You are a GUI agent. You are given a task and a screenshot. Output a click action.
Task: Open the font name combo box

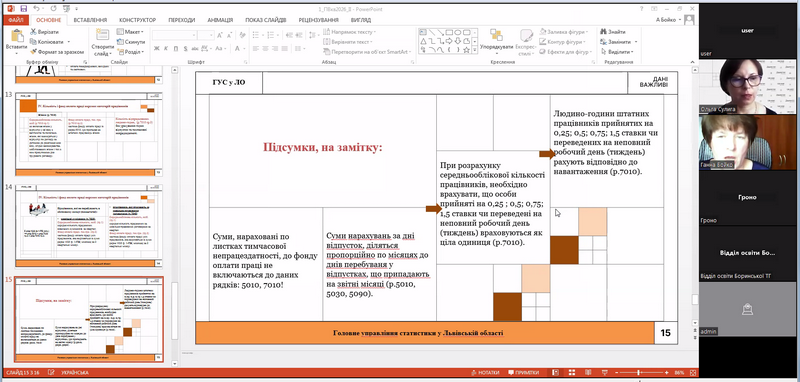[173, 35]
